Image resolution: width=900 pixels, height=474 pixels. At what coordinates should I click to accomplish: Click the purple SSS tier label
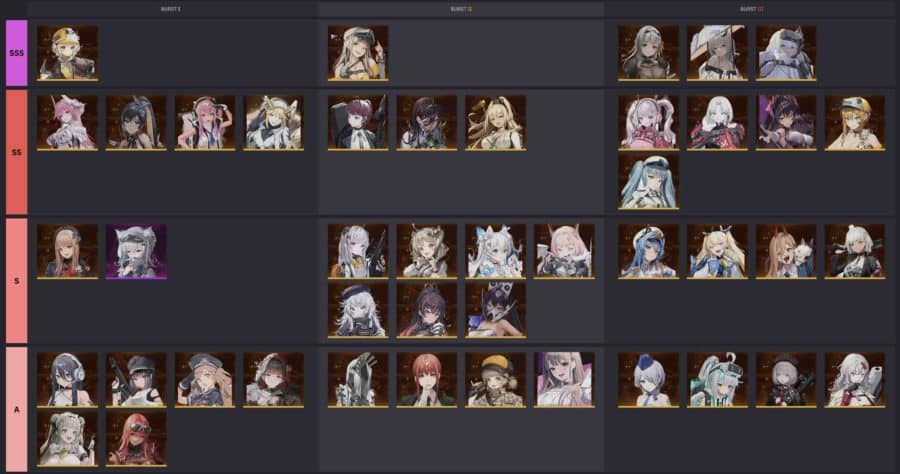[17, 53]
